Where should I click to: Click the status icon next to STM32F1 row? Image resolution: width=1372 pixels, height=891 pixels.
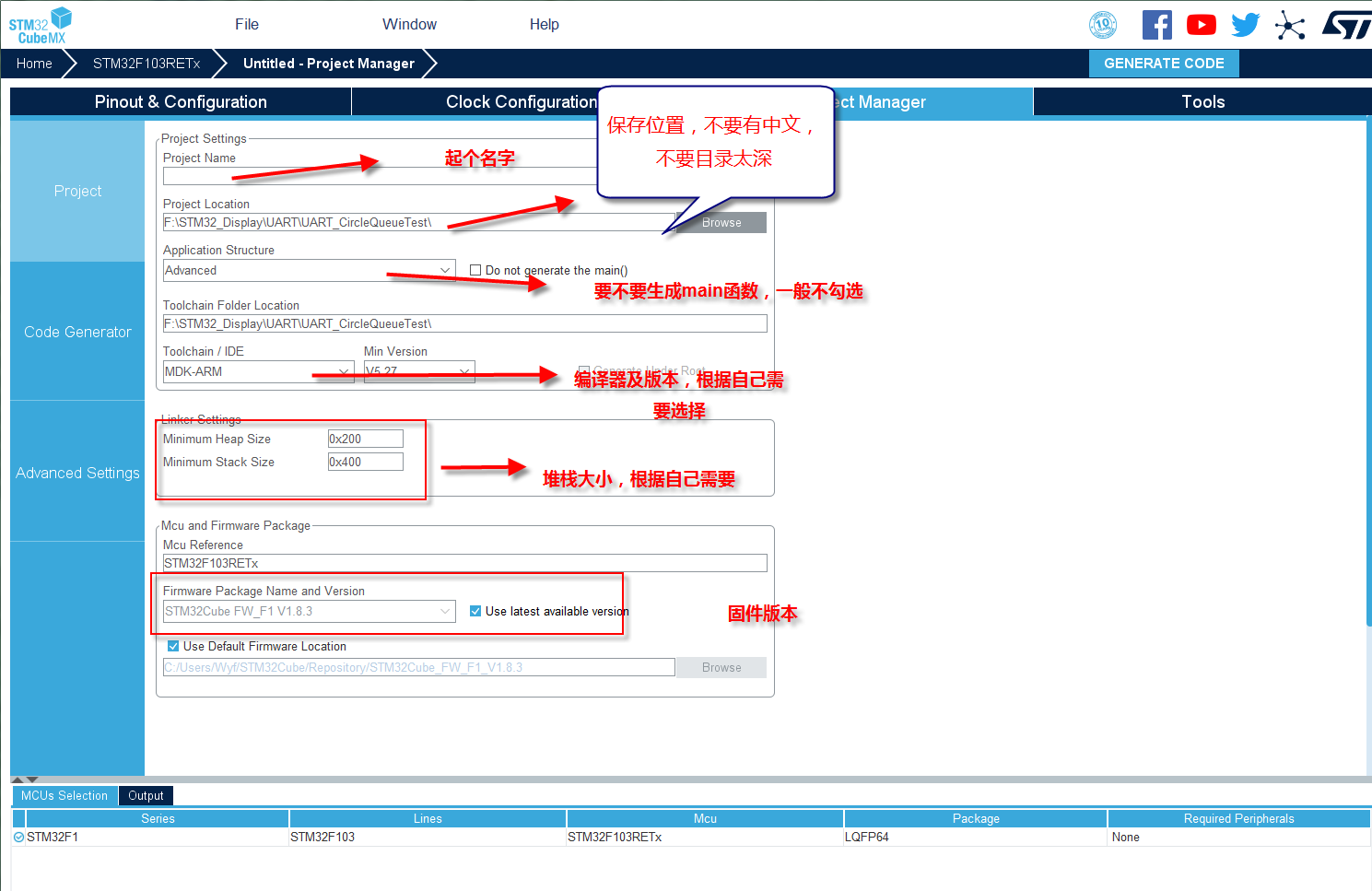[18, 838]
